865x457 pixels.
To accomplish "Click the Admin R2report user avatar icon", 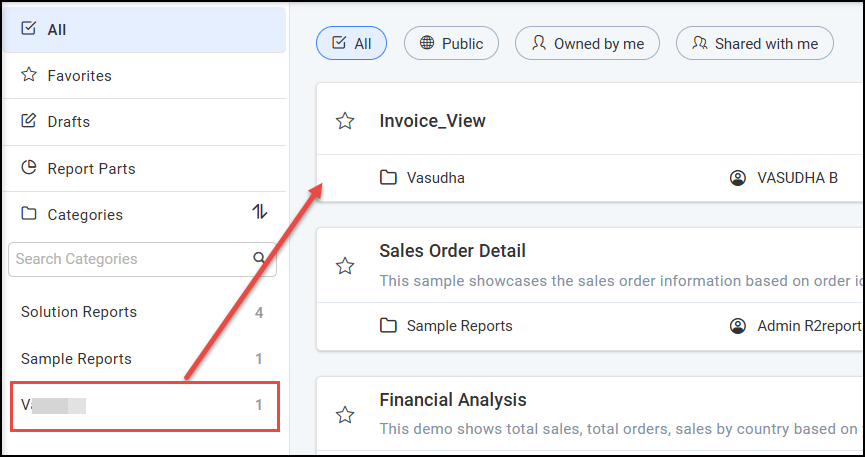I will (738, 325).
